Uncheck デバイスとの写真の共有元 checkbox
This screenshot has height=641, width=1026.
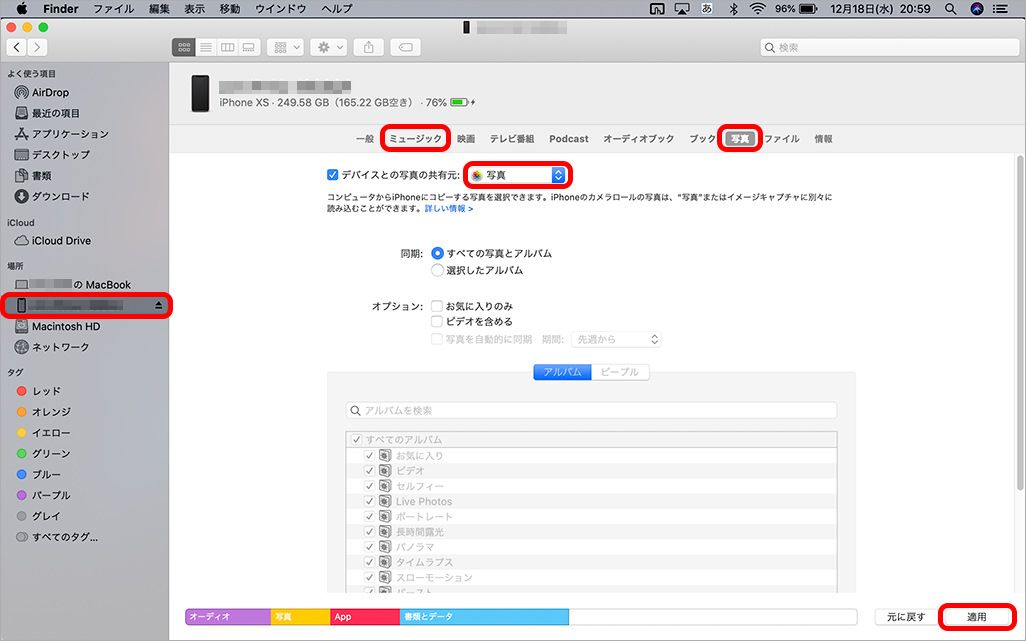coord(333,174)
